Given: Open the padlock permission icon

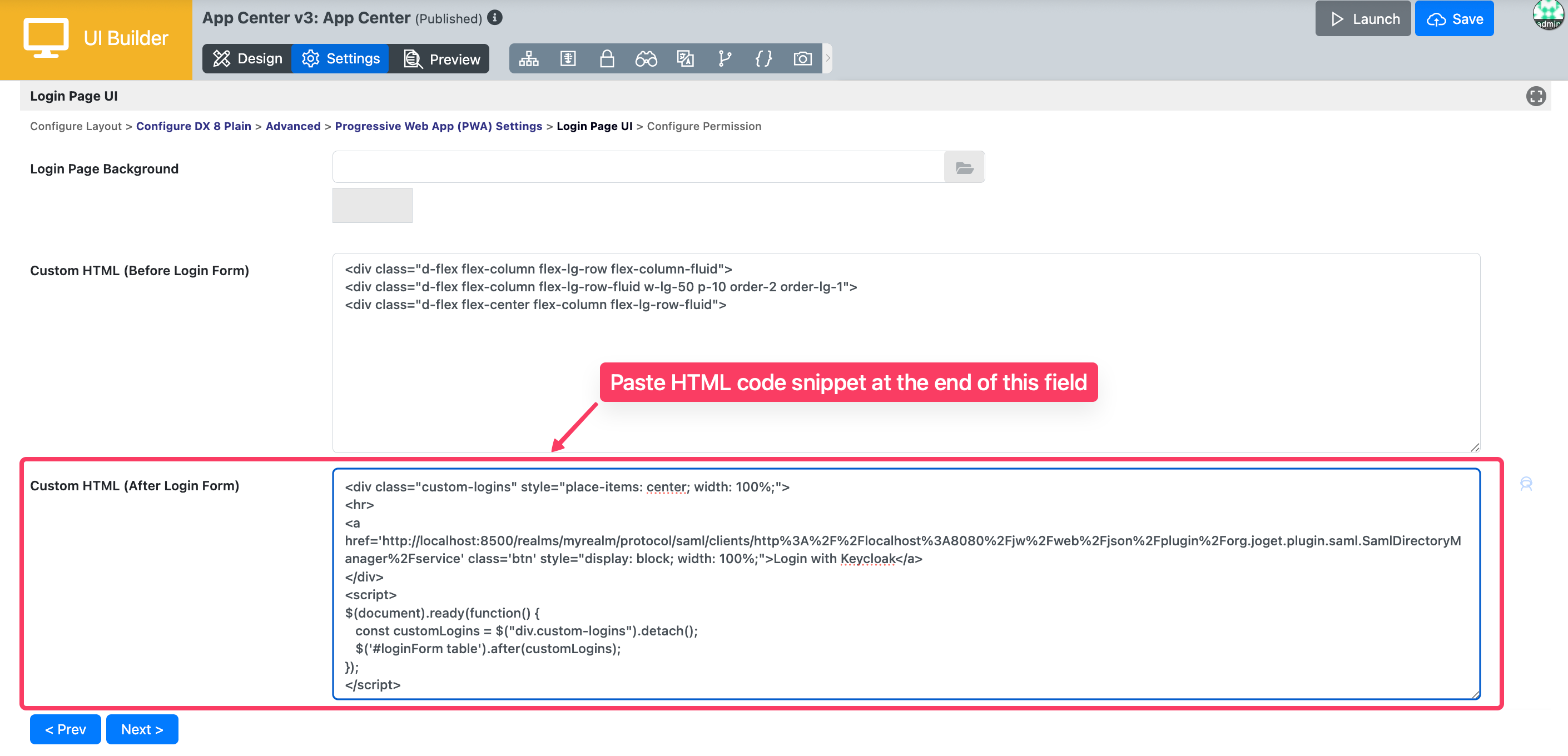Looking at the screenshot, I should [607, 58].
